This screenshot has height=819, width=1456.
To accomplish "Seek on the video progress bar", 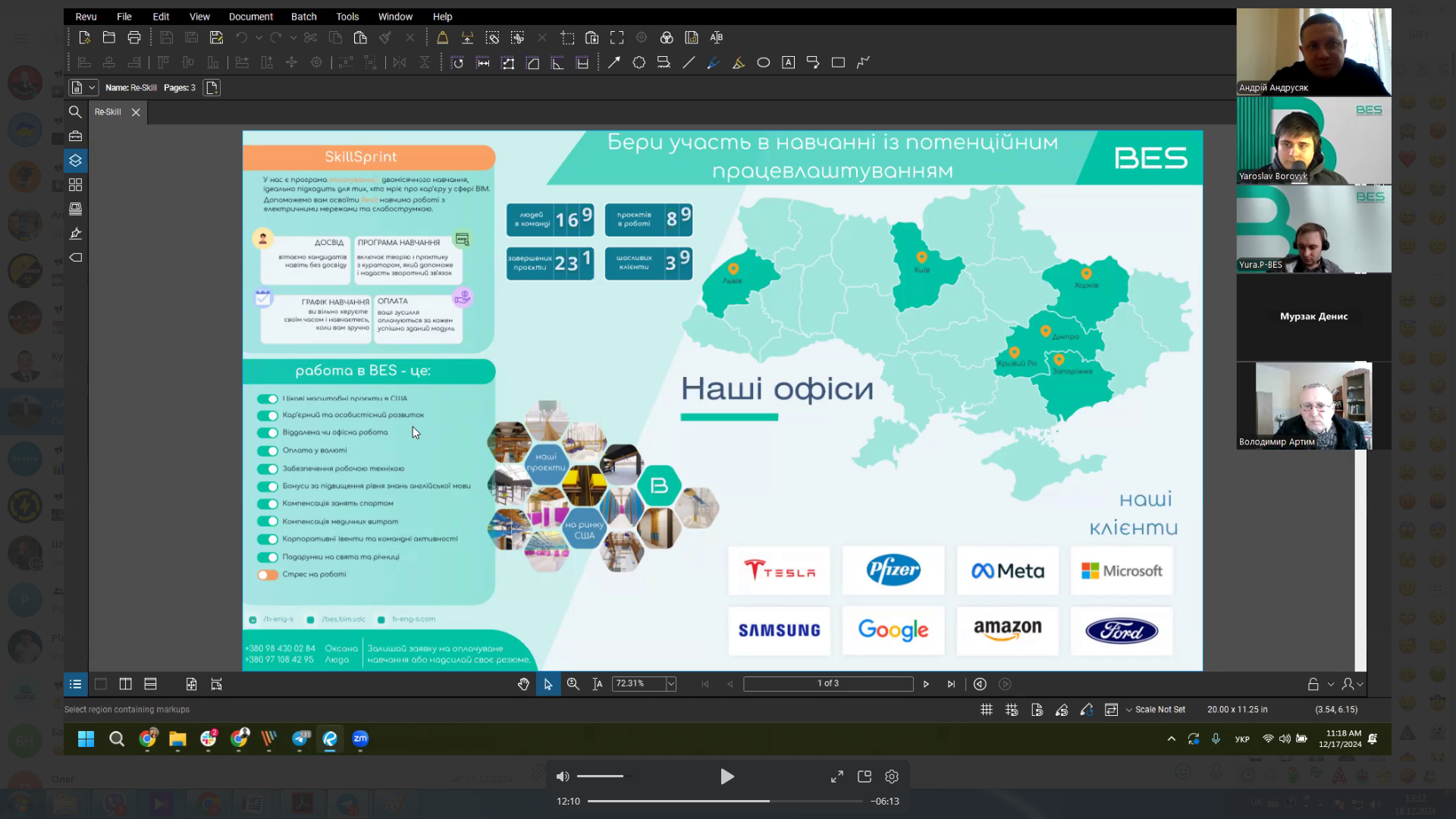I will pyautogui.click(x=725, y=801).
